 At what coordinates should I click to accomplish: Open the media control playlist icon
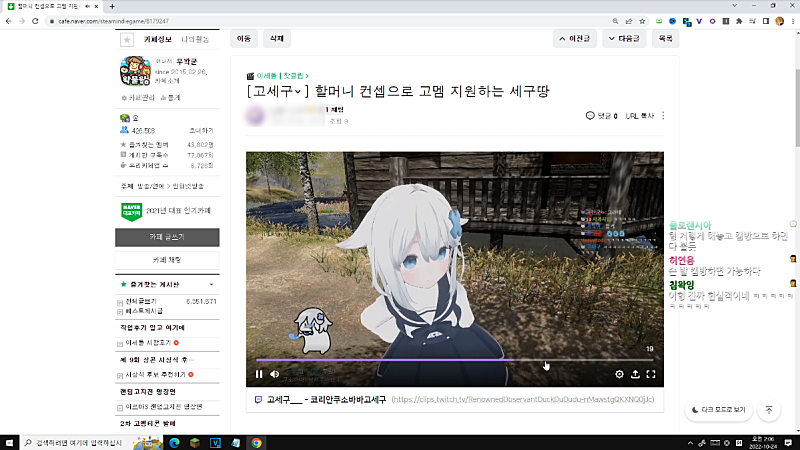[x=752, y=21]
